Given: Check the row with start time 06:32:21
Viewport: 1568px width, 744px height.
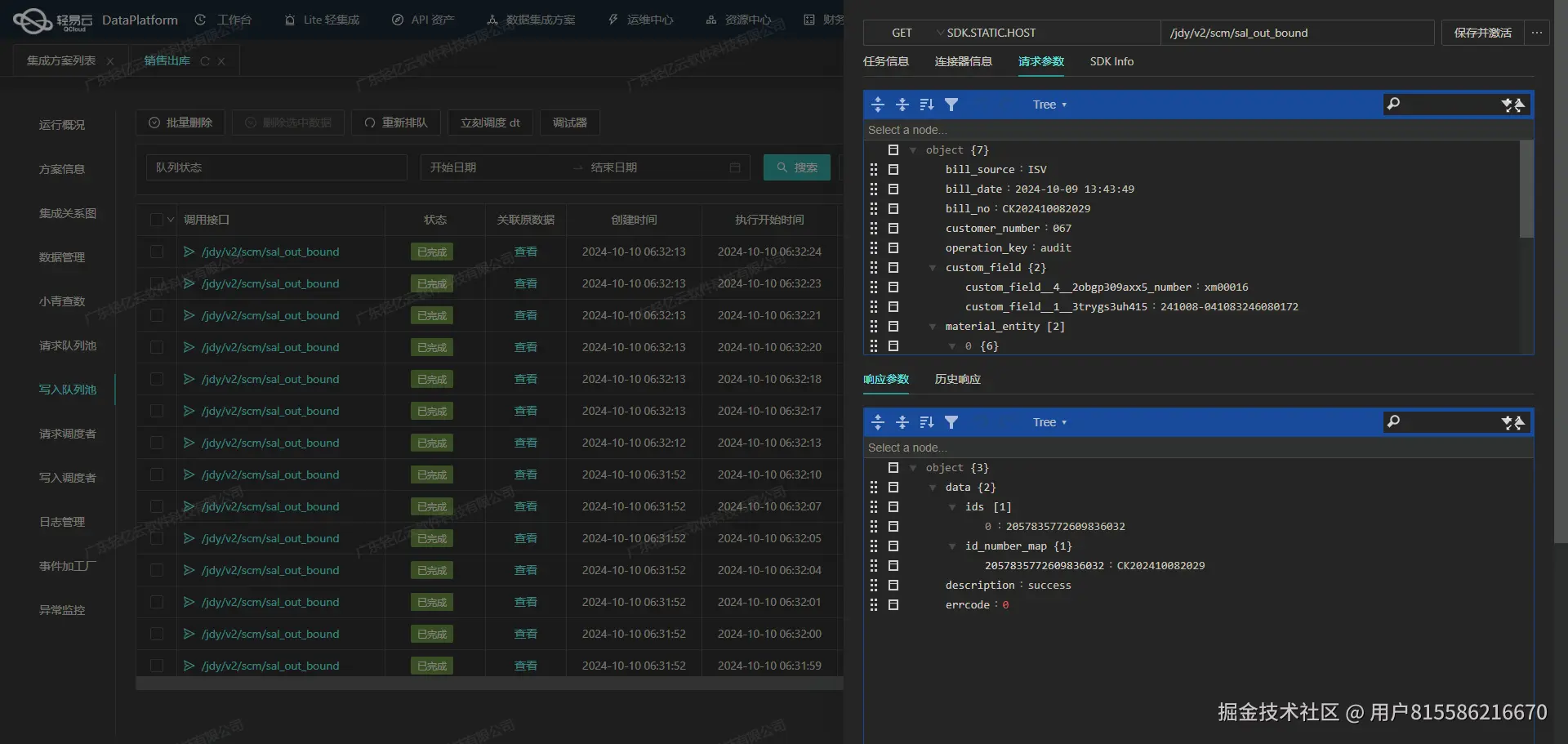Looking at the screenshot, I should [157, 315].
